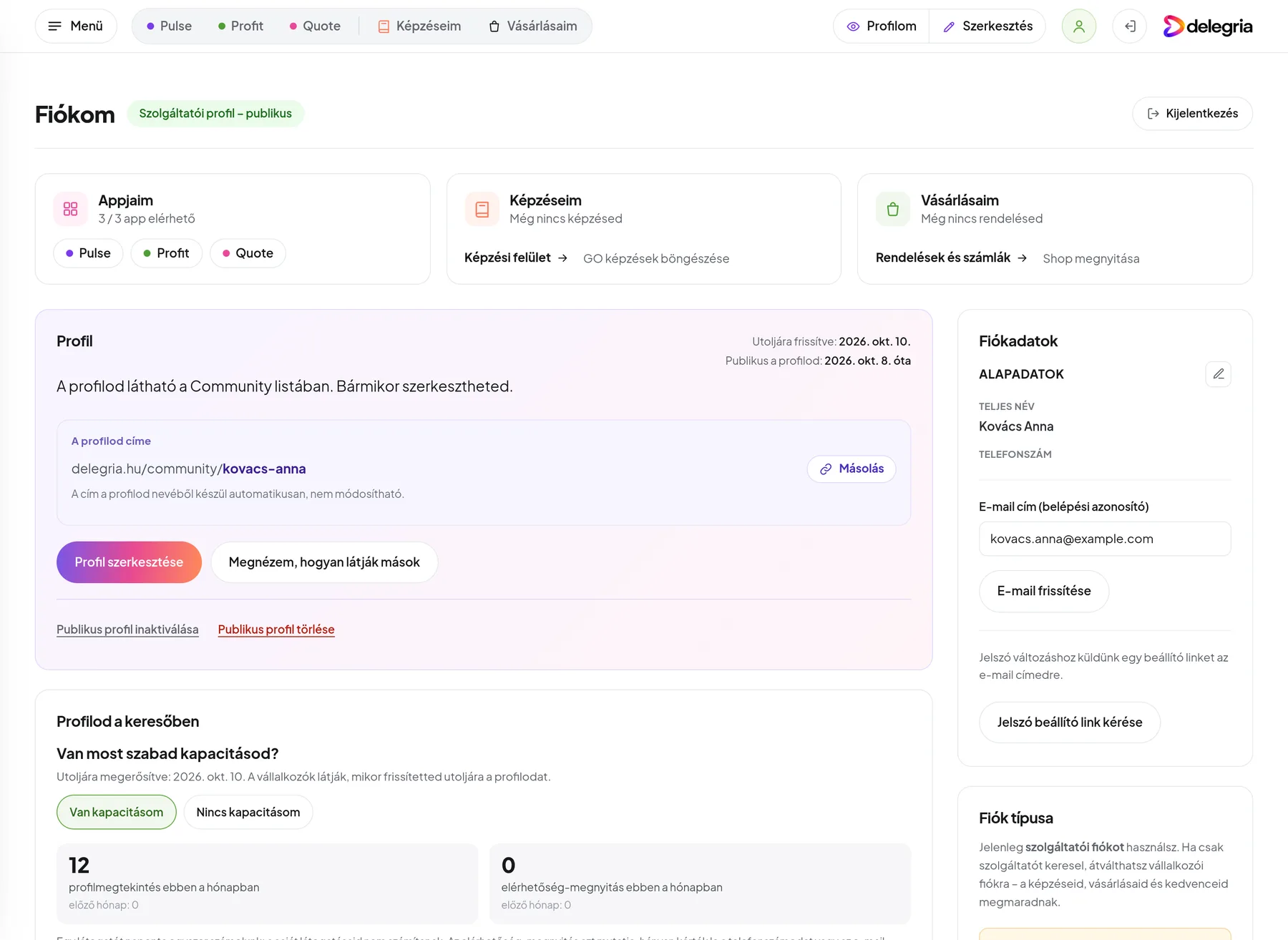
Task: Open Profit app chip in Appjaim card
Action: point(166,253)
